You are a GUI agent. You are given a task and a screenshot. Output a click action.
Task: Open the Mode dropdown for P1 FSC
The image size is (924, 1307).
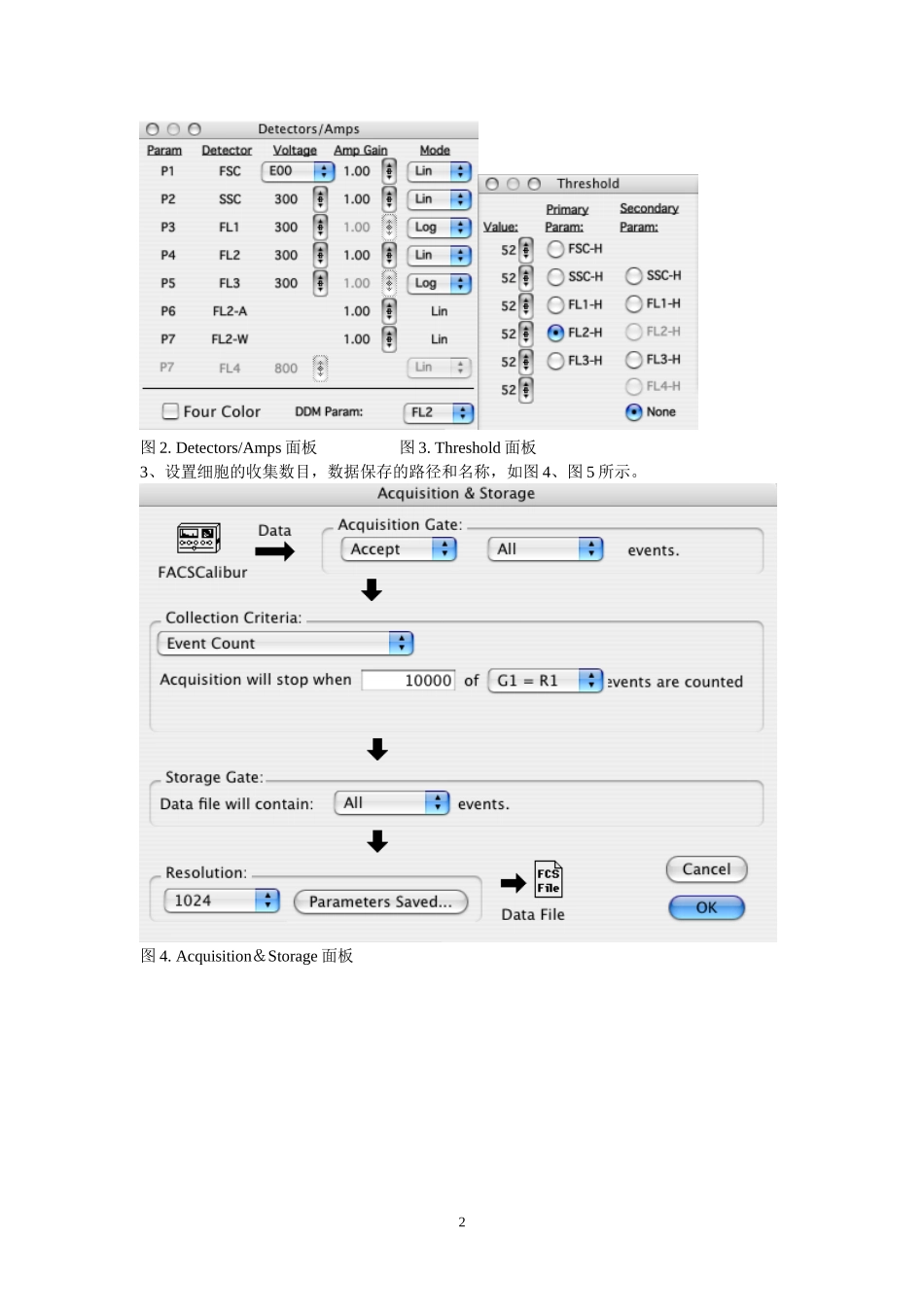tap(439, 171)
